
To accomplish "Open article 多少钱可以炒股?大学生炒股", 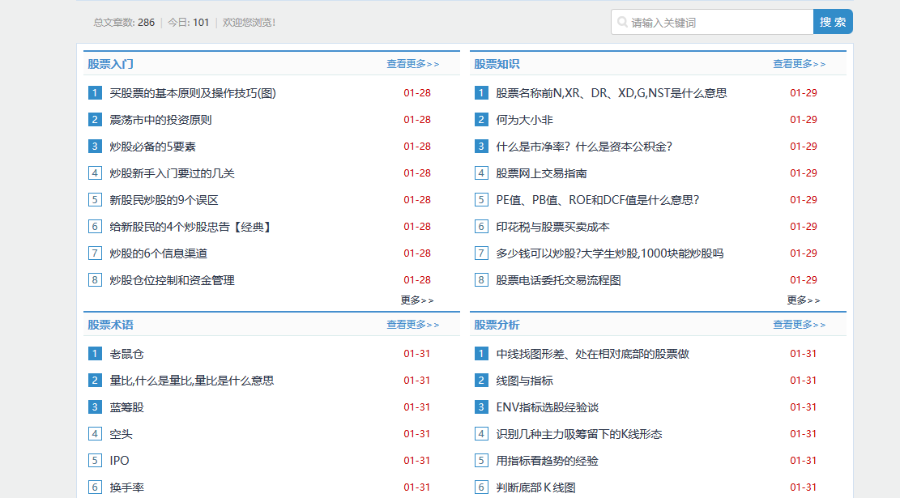I will pos(610,254).
